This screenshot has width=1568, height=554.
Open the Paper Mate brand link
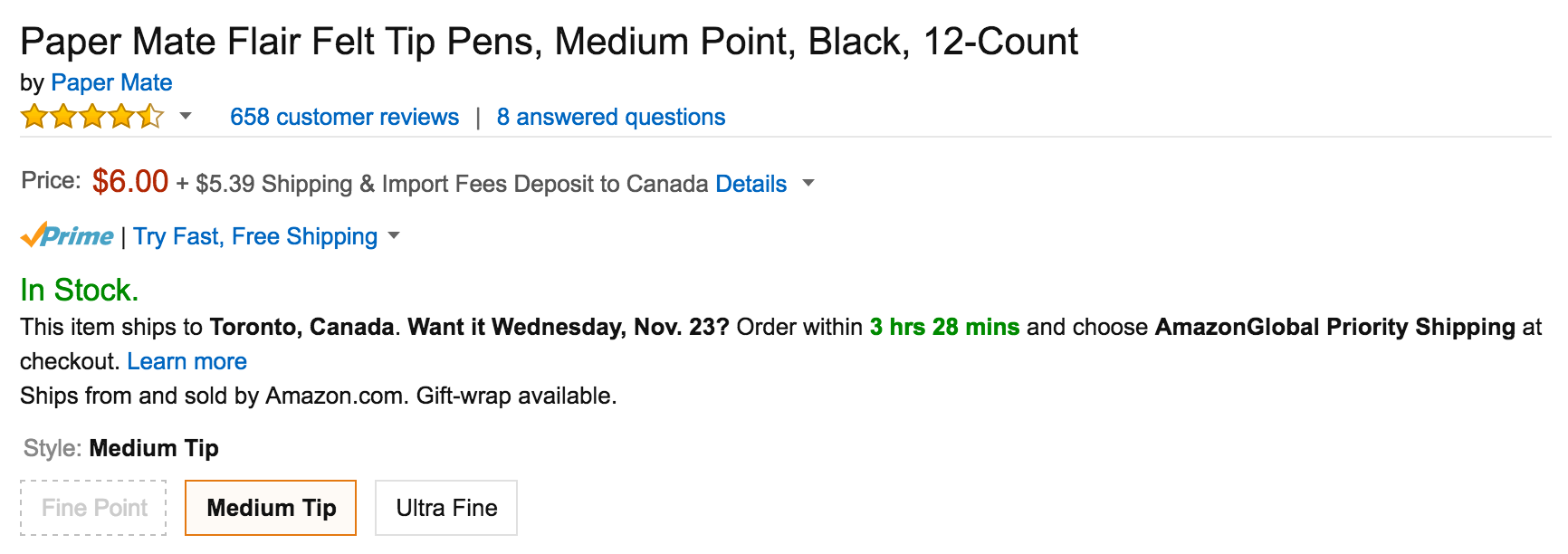coord(111,82)
